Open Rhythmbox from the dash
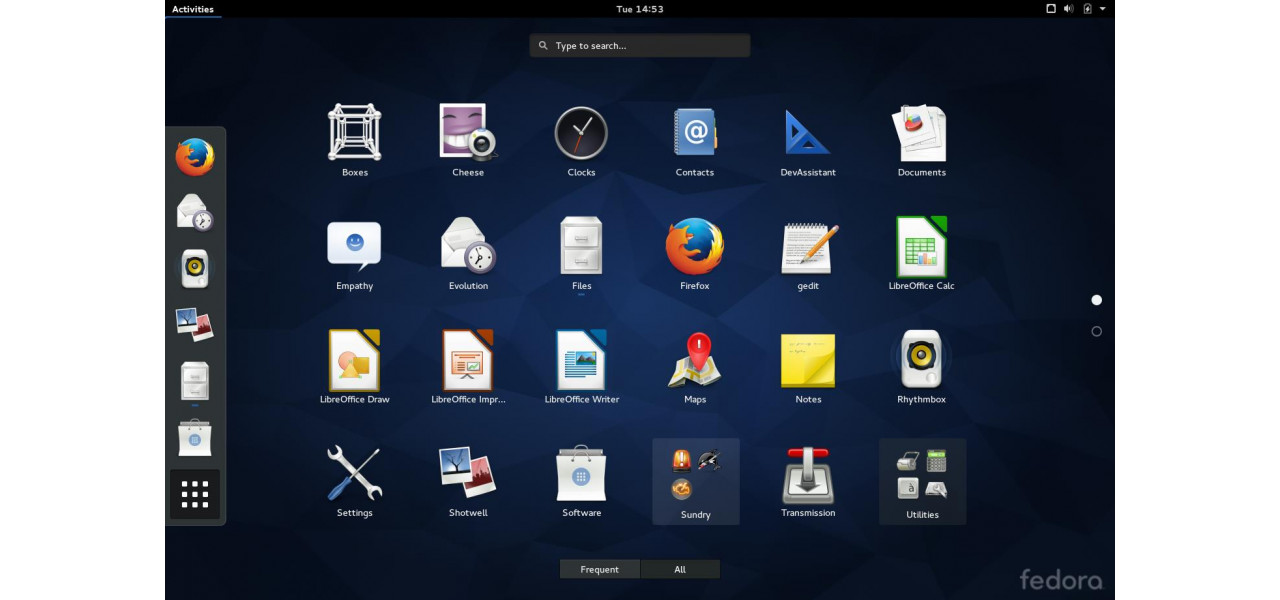Screen dimensions: 1280x600 coord(195,269)
